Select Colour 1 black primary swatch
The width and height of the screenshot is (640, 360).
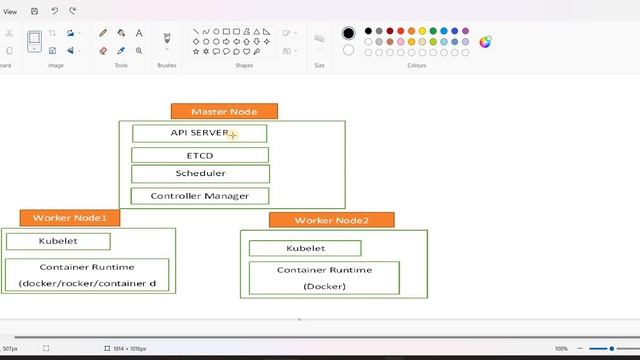tap(348, 33)
